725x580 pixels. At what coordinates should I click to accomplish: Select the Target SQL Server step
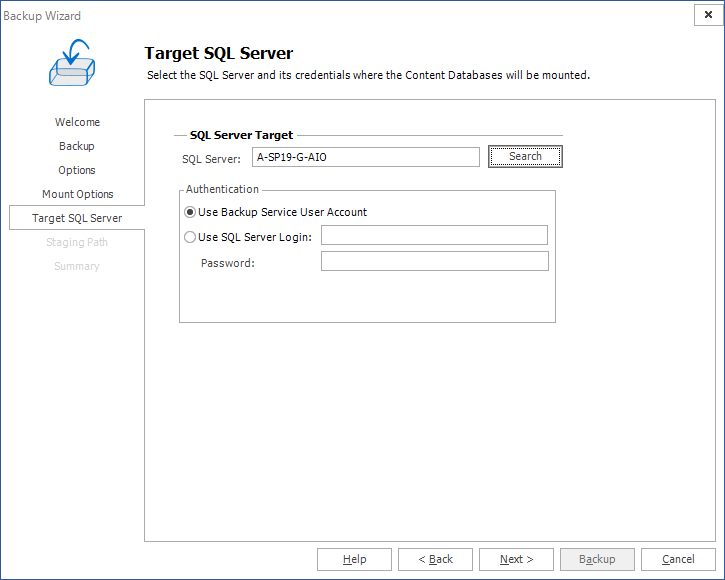coord(77,218)
